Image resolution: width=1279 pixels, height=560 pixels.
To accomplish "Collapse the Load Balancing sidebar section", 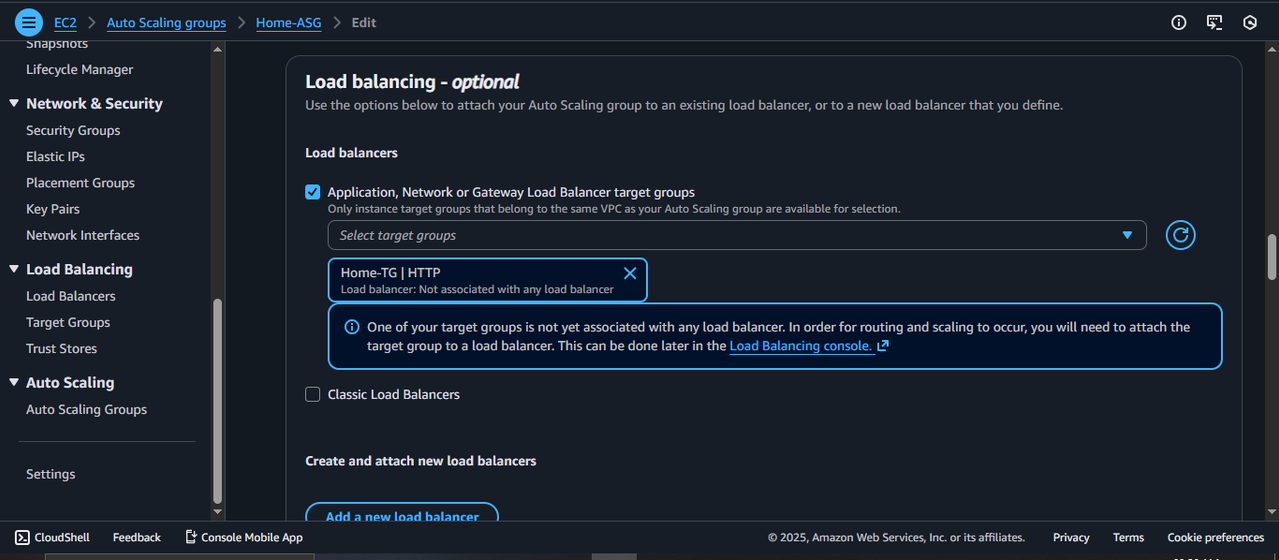I will coord(14,269).
